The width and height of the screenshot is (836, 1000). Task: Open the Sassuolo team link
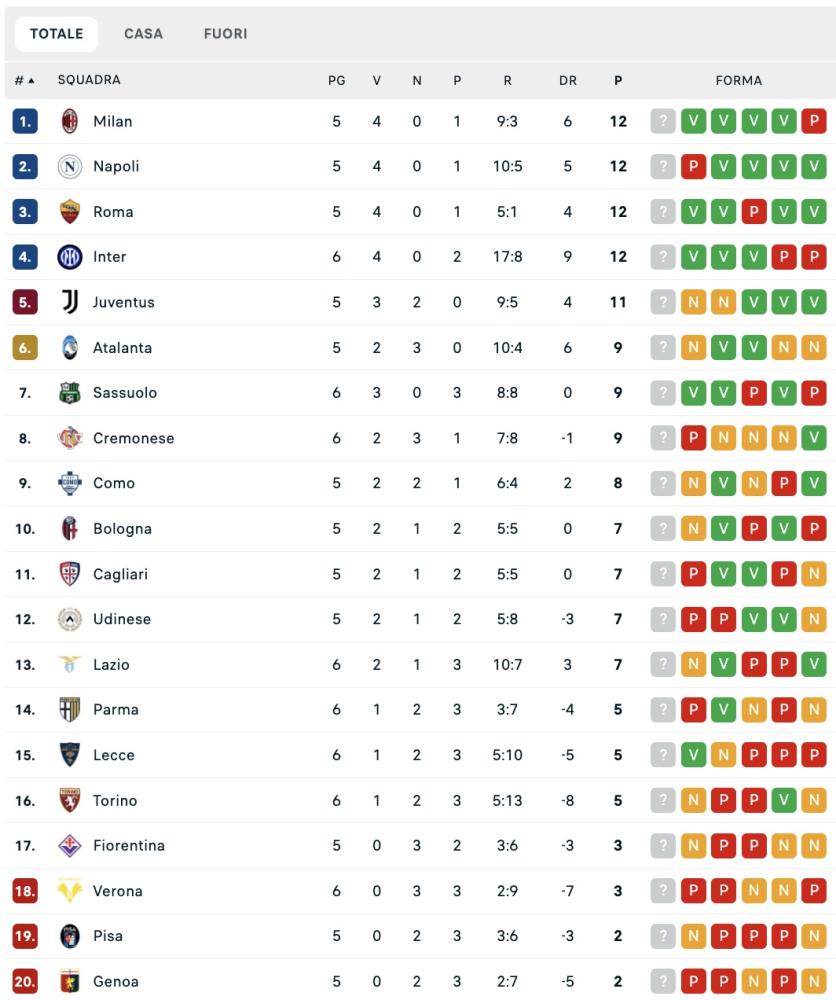pyautogui.click(x=125, y=393)
